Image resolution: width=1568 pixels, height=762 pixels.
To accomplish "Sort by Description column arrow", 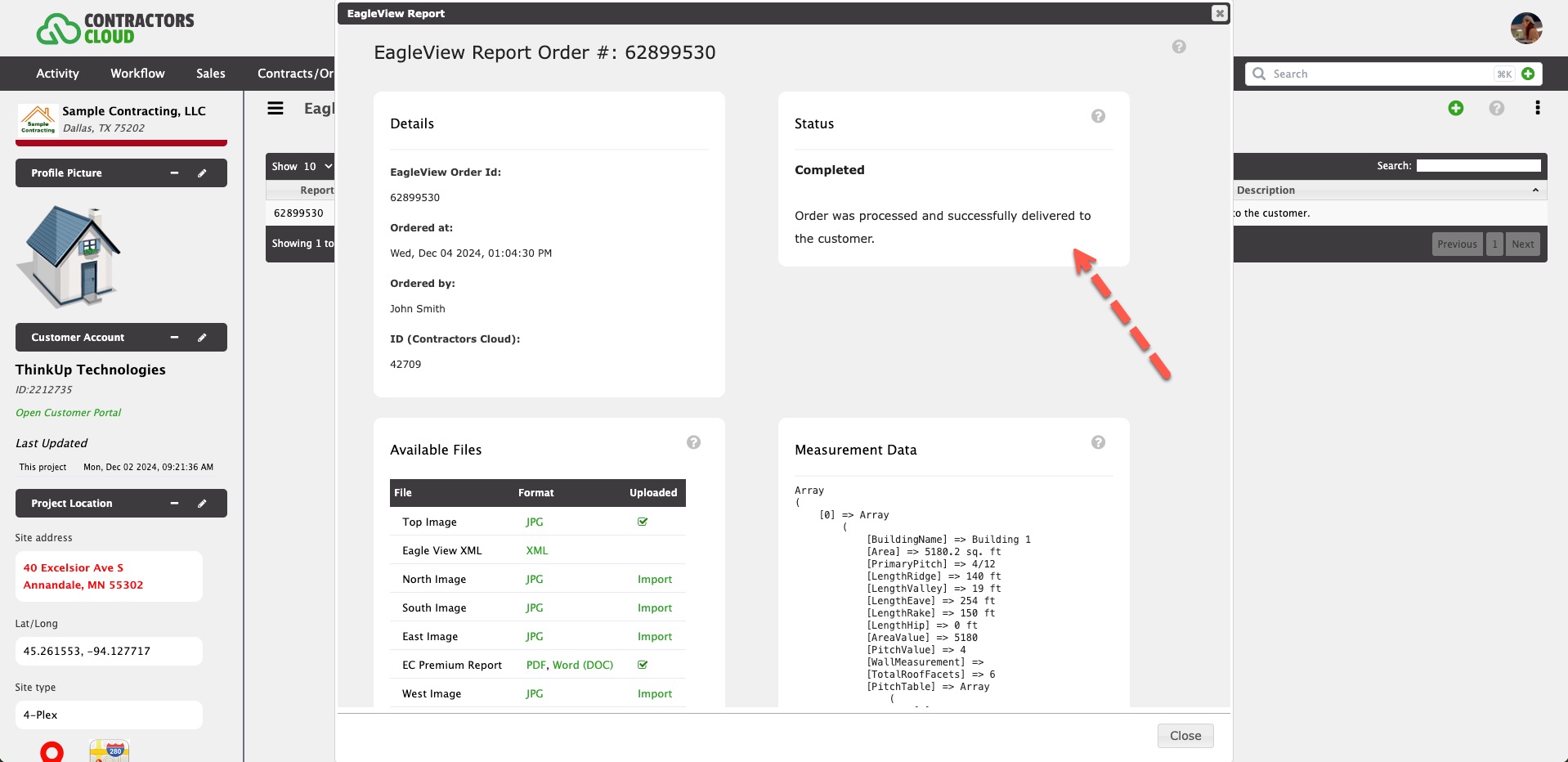I will (x=1535, y=190).
